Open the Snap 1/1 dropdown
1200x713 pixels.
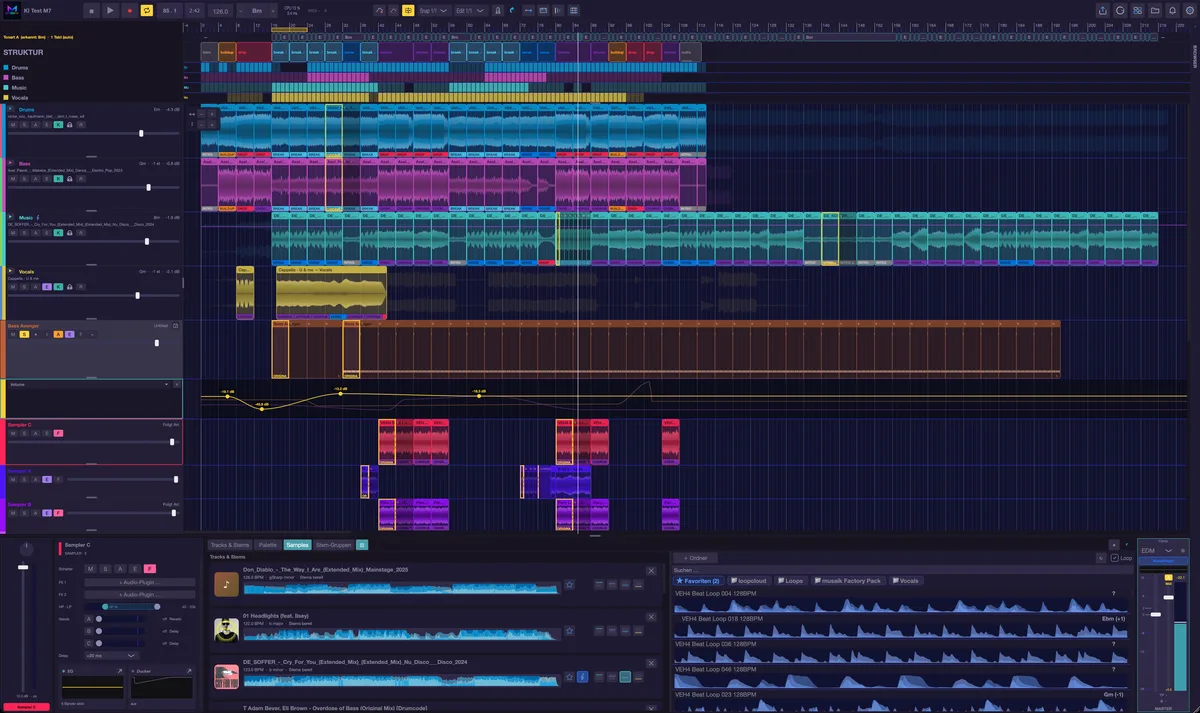tap(433, 10)
